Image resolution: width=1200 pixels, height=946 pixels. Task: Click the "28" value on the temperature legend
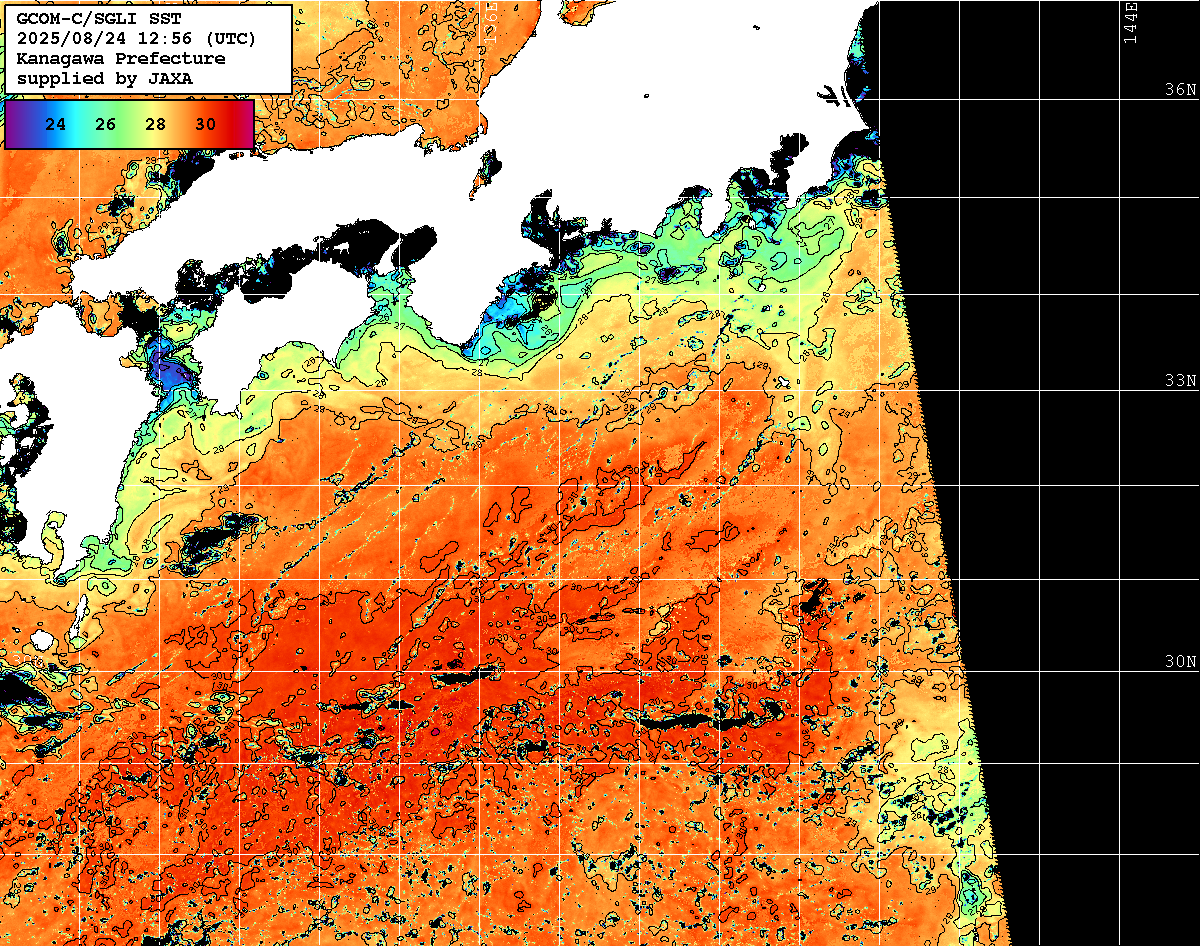point(155,125)
